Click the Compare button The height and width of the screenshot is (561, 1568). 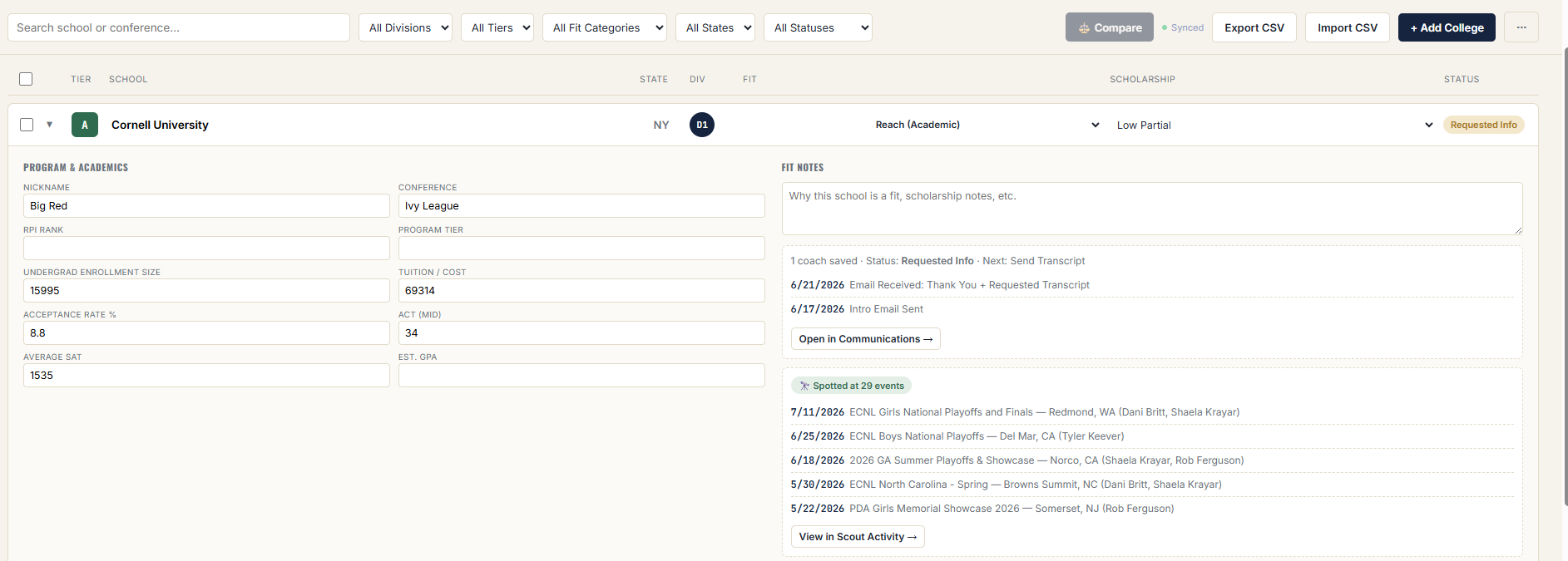(1110, 27)
